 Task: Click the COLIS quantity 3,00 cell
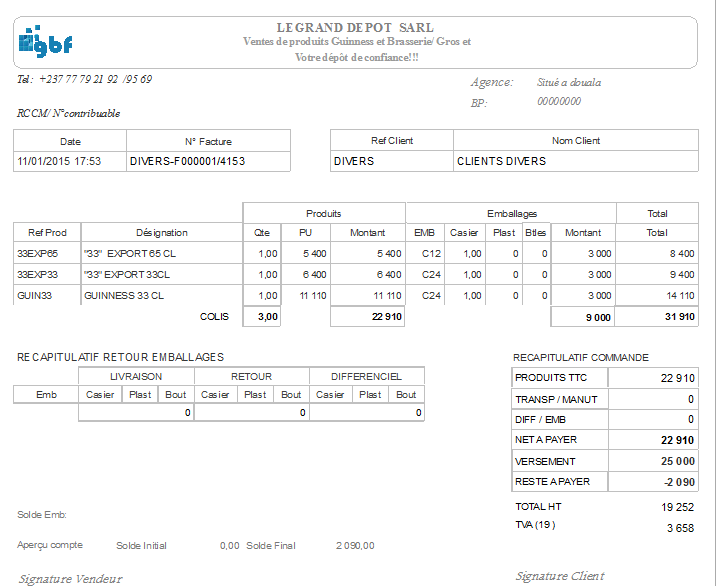[268, 317]
